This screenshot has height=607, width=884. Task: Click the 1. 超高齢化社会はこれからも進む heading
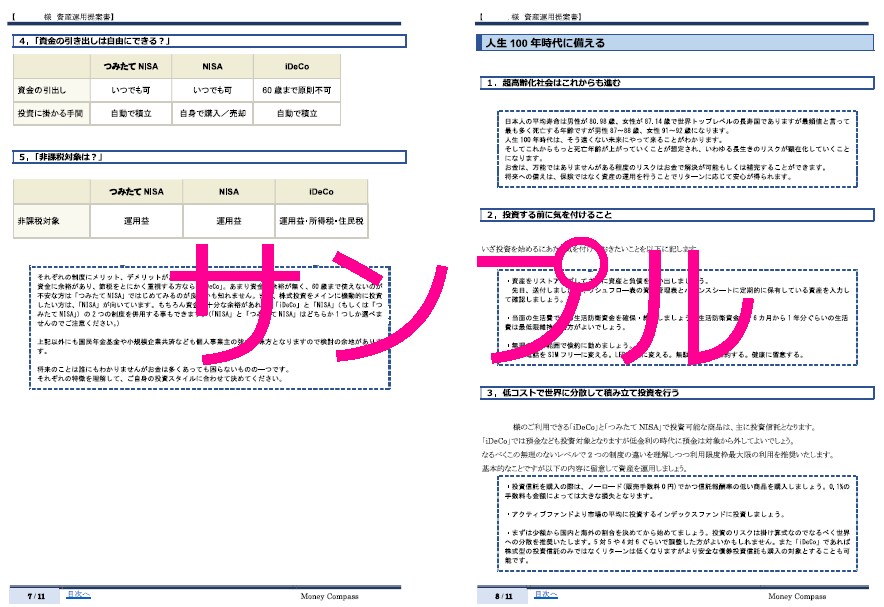coord(677,83)
